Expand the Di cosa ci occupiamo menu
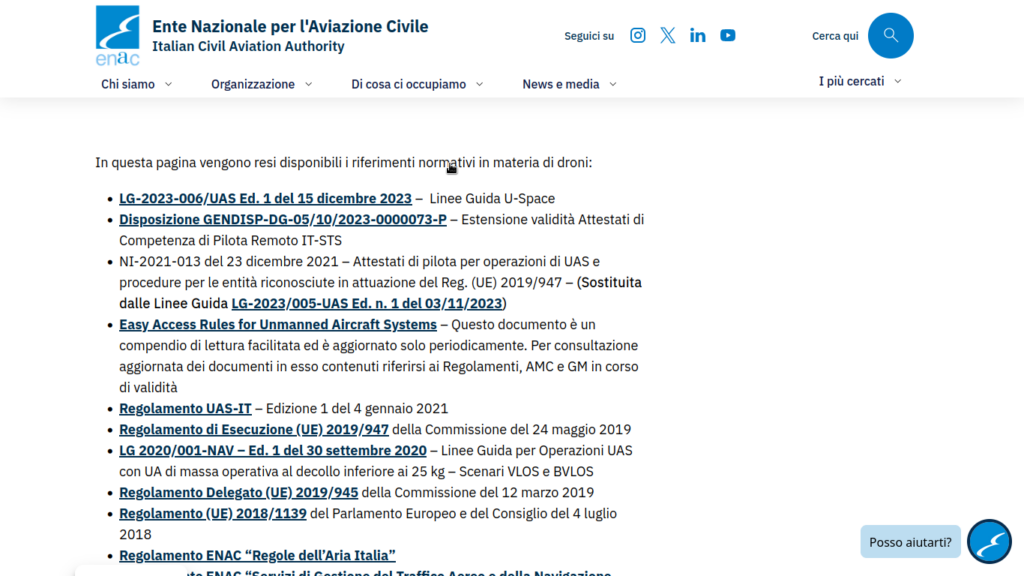This screenshot has height=576, width=1024. point(417,84)
